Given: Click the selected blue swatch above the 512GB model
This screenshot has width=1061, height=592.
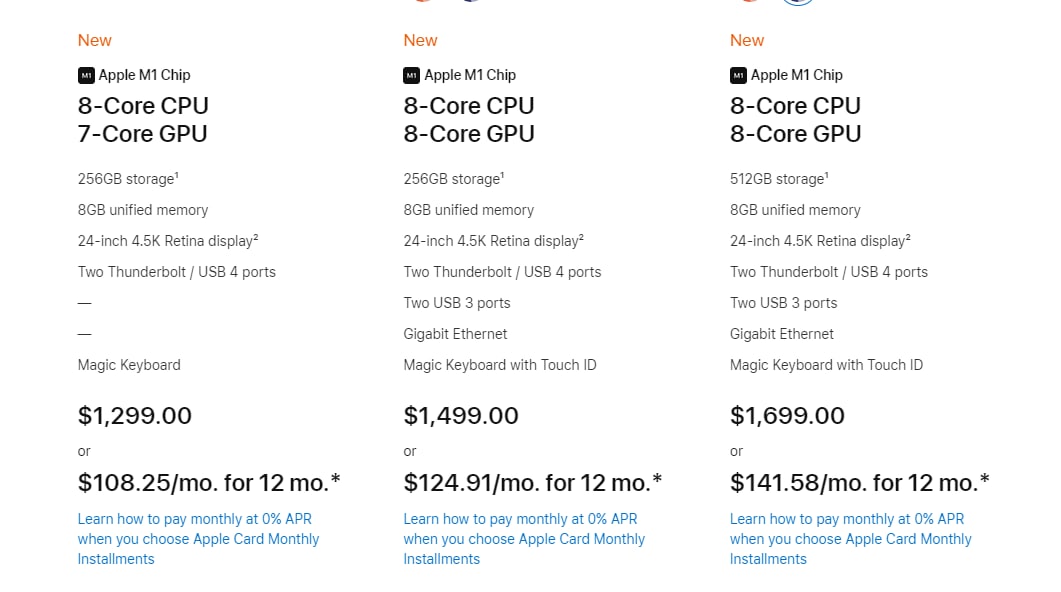Looking at the screenshot, I should pos(798,1).
